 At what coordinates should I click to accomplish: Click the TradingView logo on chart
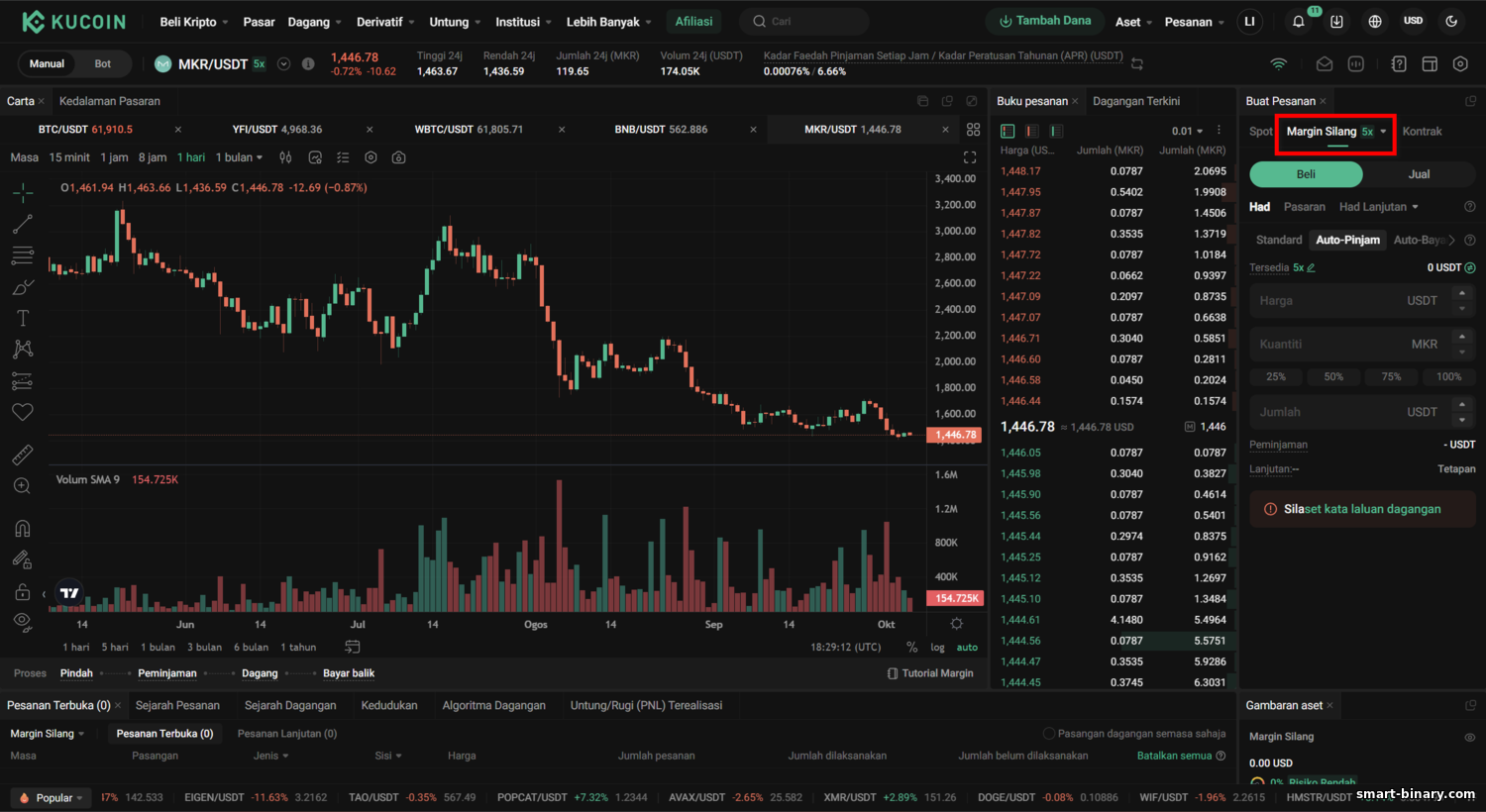pos(69,593)
